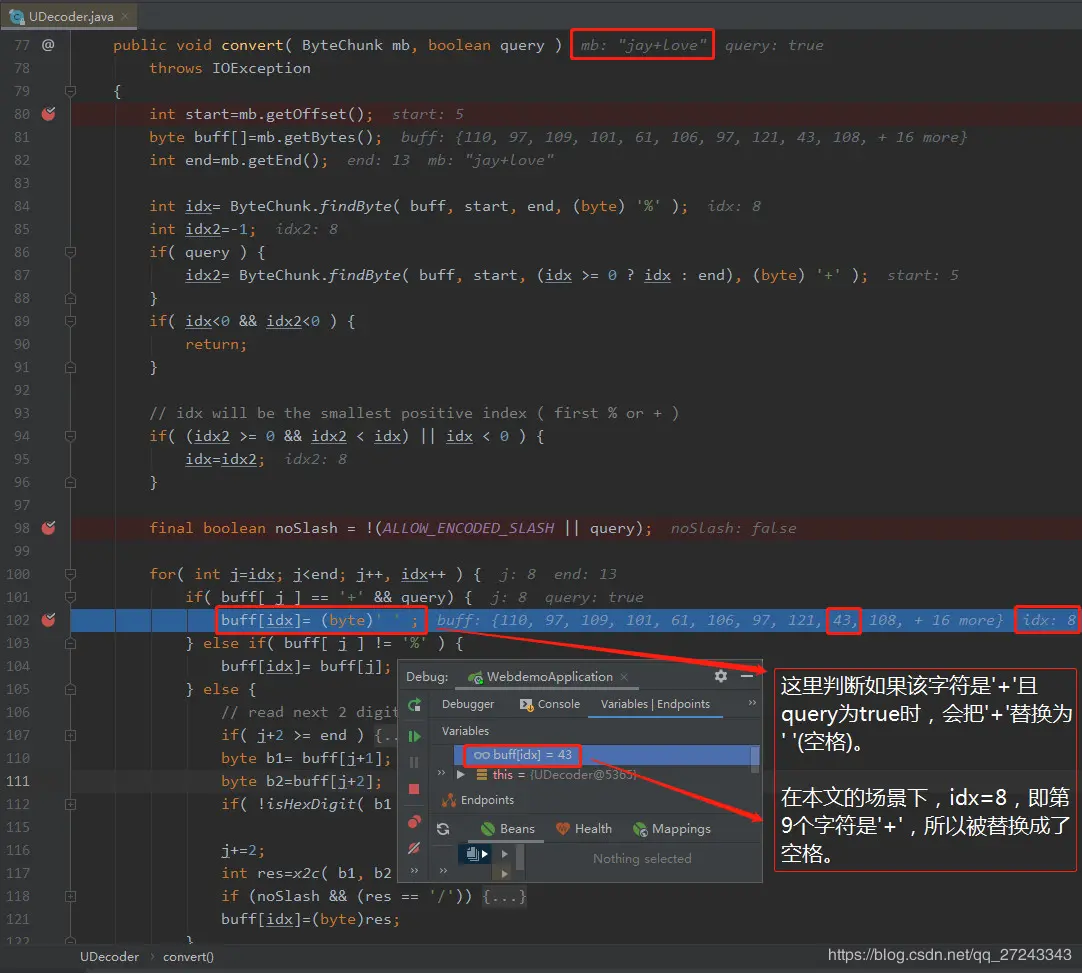The width and height of the screenshot is (1082, 974).
Task: Resume program with the green play icon
Action: click(415, 736)
